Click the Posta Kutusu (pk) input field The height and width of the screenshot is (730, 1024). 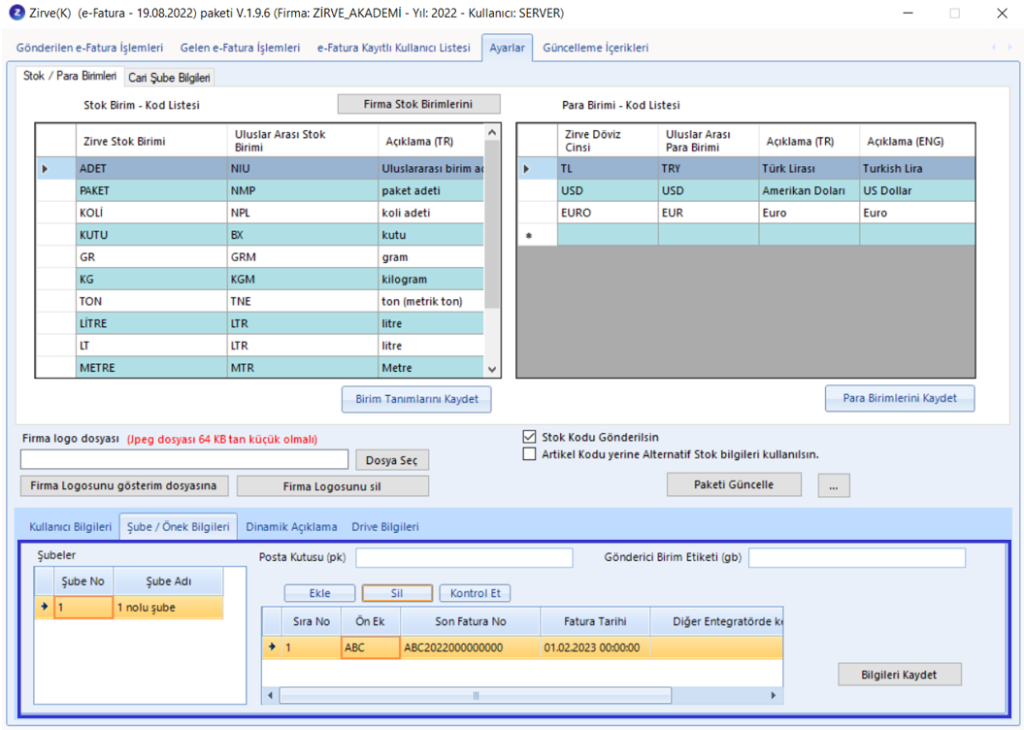(464, 558)
